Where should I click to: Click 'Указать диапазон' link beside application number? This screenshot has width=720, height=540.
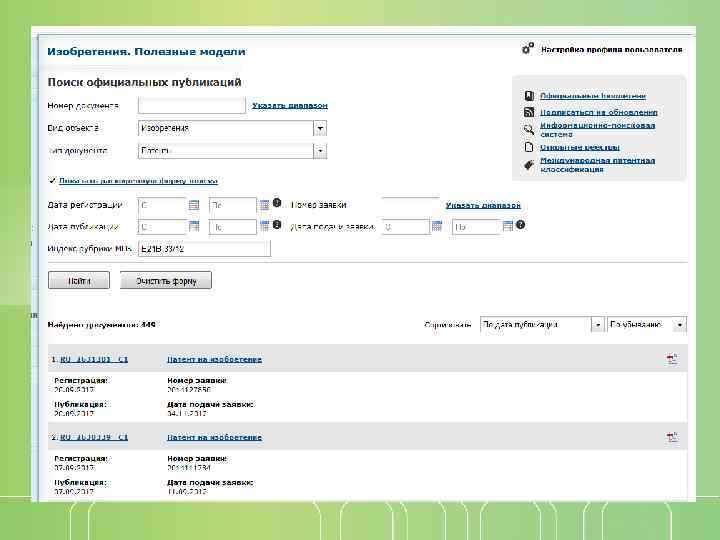pyautogui.click(x=483, y=205)
